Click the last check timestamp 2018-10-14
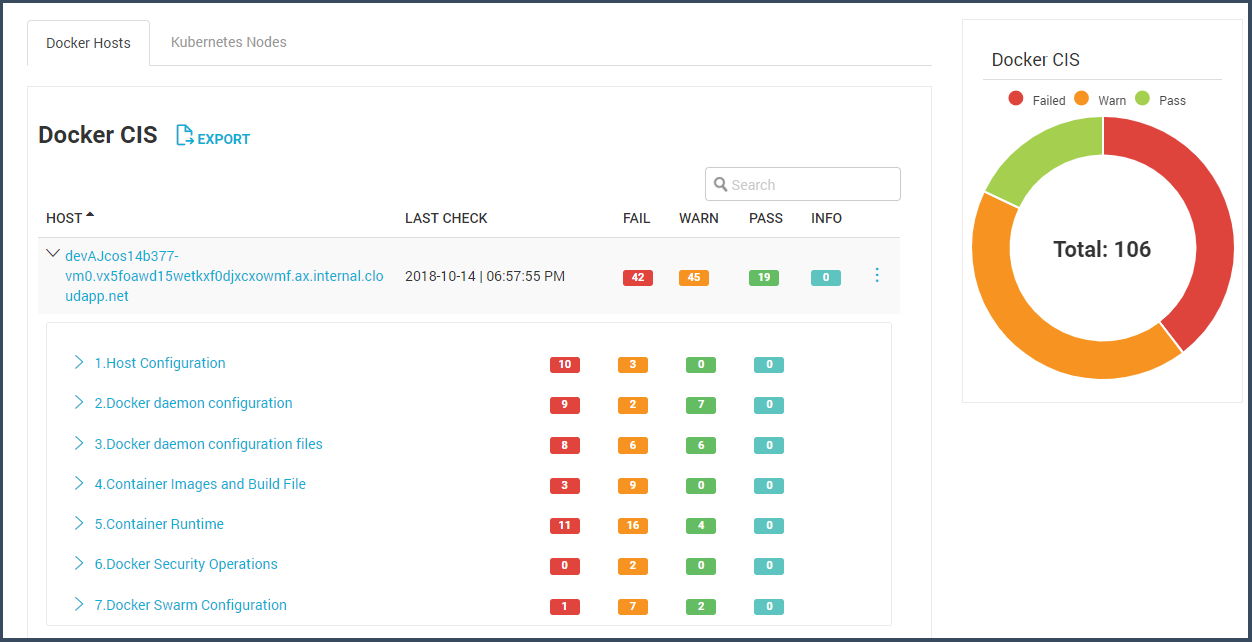The image size is (1252, 642). coord(485,276)
